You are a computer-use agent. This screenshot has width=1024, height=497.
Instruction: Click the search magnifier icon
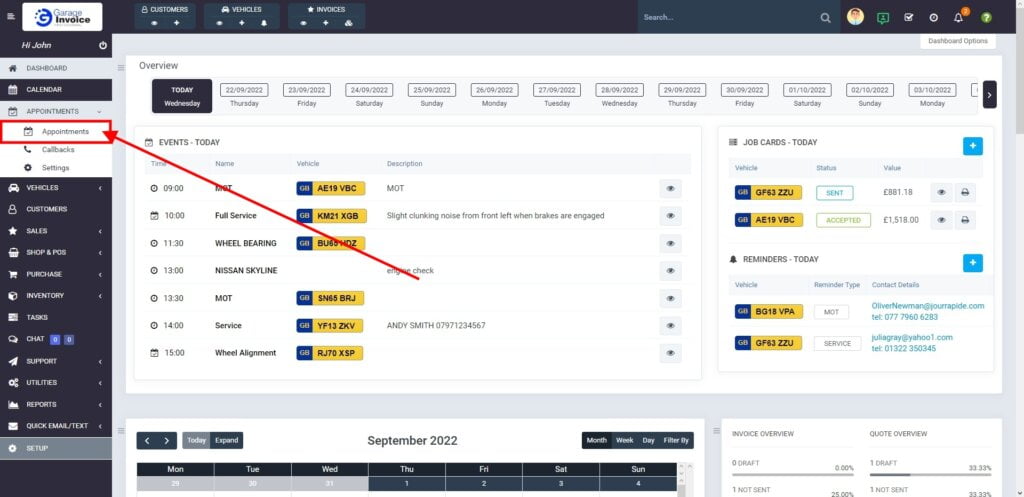(x=825, y=17)
